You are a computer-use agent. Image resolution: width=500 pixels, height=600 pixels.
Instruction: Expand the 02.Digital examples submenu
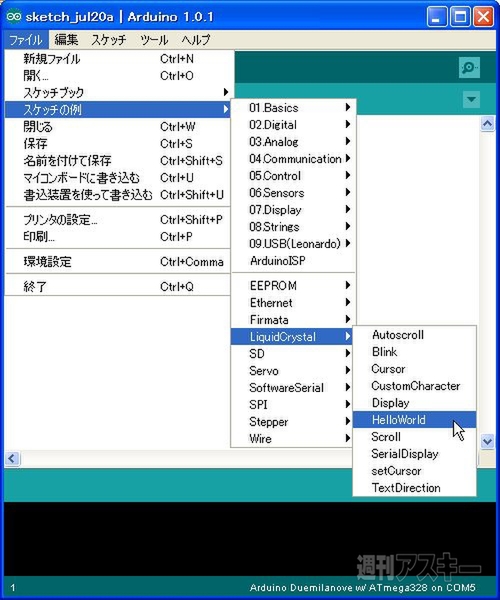pos(293,125)
